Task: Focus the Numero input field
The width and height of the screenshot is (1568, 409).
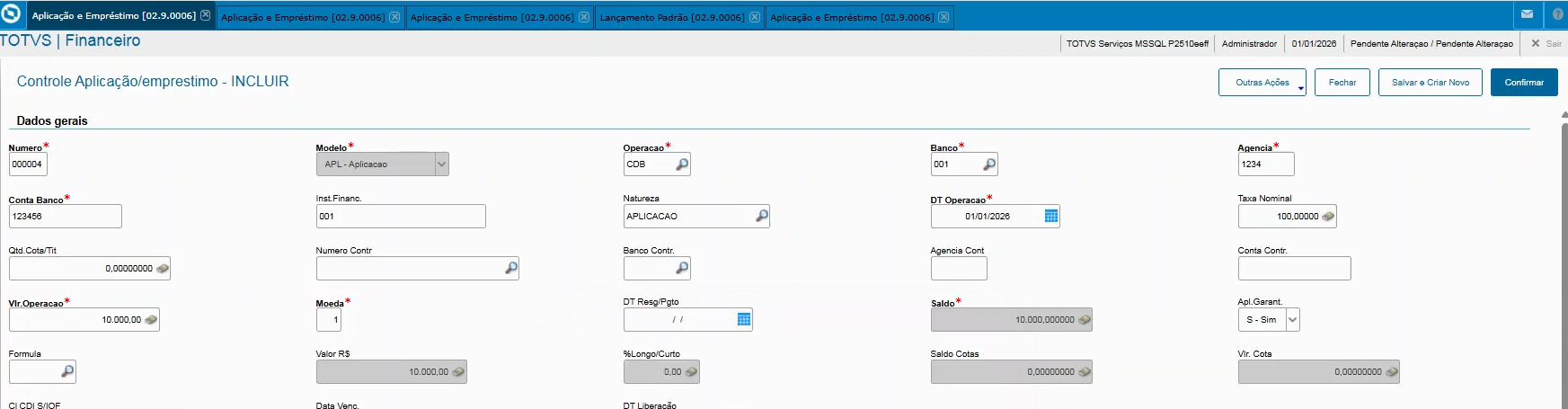Action: (x=28, y=164)
